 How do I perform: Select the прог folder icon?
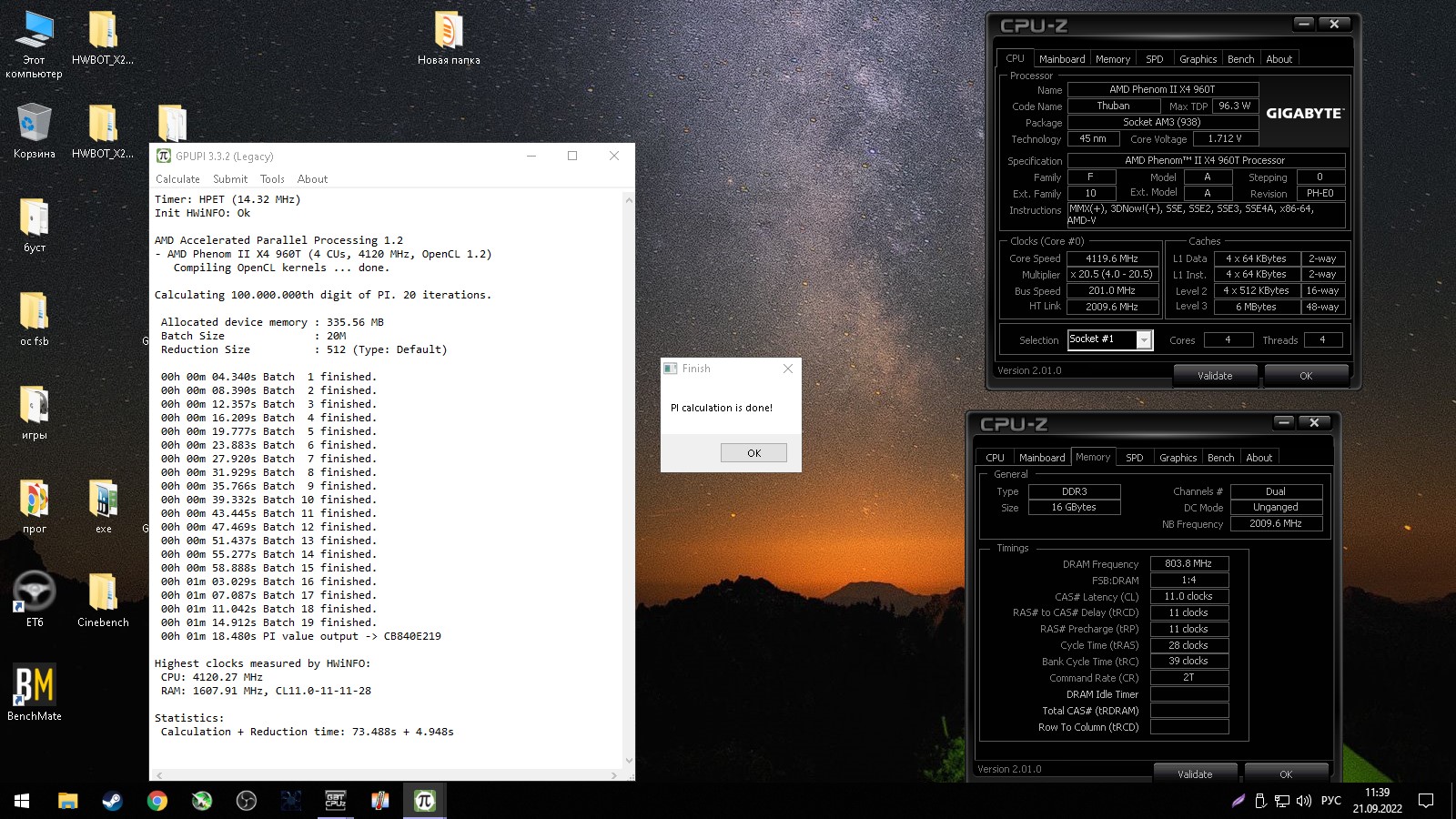[x=34, y=506]
